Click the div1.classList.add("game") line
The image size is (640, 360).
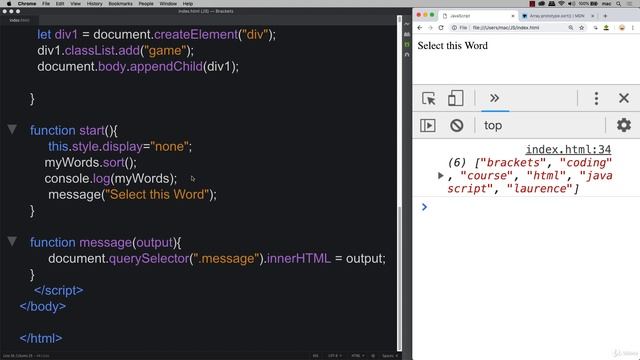(116, 51)
